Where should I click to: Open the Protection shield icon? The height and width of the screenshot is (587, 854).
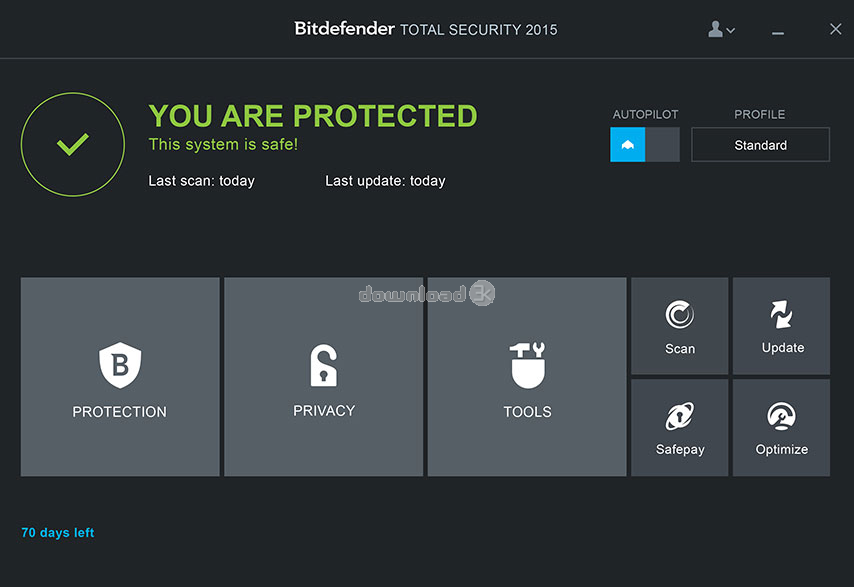120,365
